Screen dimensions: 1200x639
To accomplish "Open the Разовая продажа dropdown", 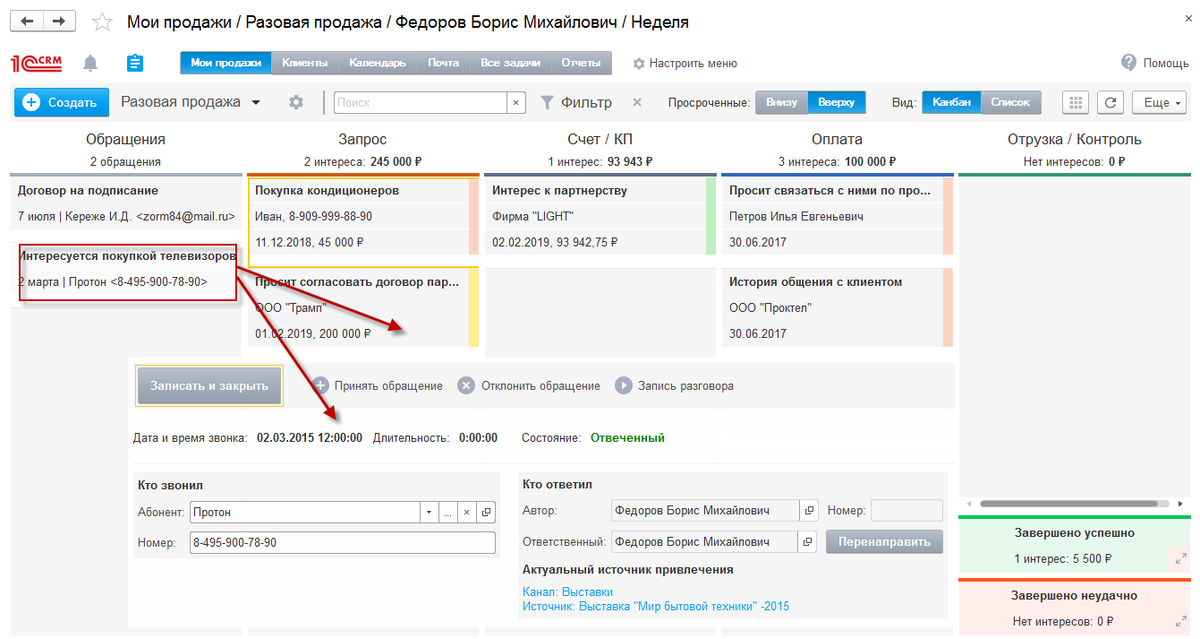I will tap(191, 102).
